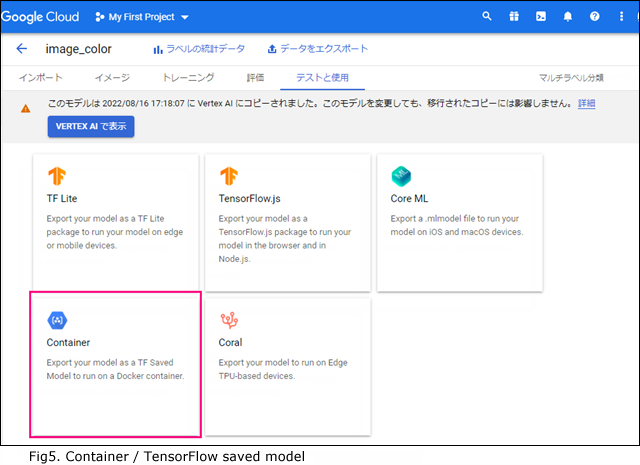
Task: Click the TF Lite card description text
Action: click(115, 232)
